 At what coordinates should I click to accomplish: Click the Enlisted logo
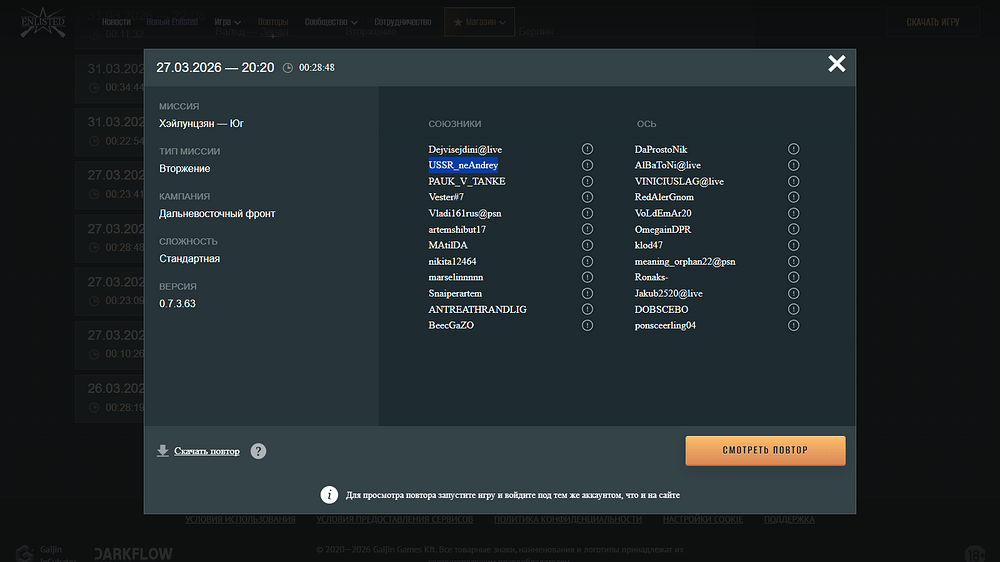(x=42, y=23)
